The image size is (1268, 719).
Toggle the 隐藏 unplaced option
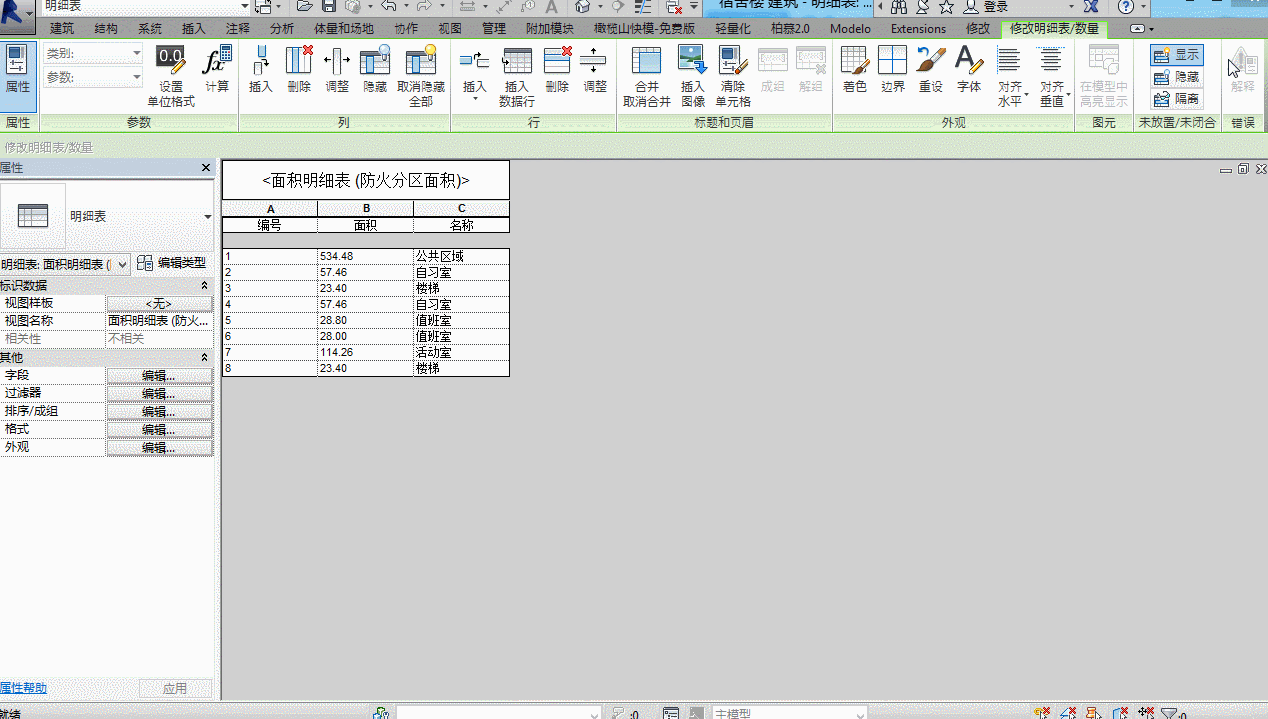pyautogui.click(x=1177, y=77)
